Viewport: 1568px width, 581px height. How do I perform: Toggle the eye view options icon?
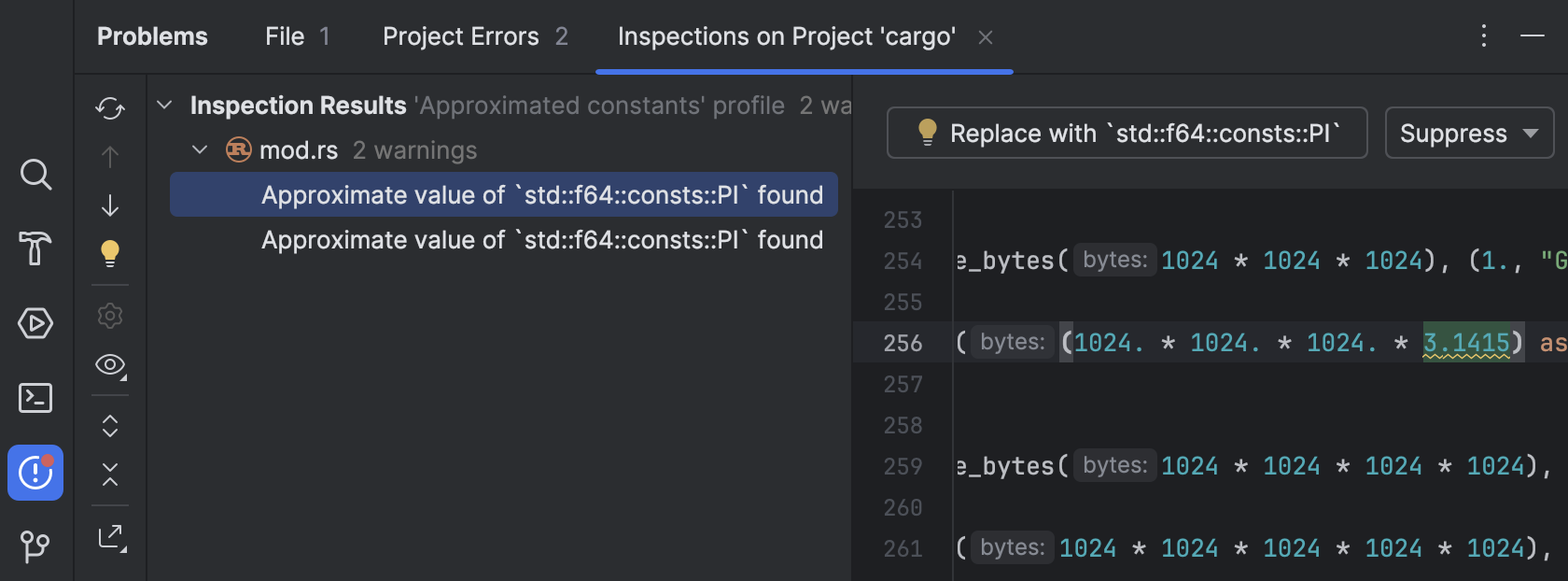(110, 365)
